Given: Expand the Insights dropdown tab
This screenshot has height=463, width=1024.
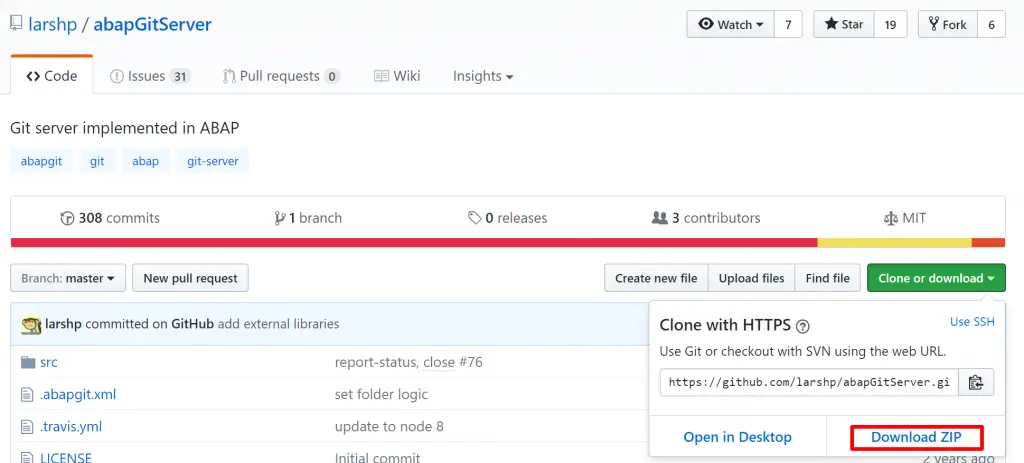Looking at the screenshot, I should 483,76.
